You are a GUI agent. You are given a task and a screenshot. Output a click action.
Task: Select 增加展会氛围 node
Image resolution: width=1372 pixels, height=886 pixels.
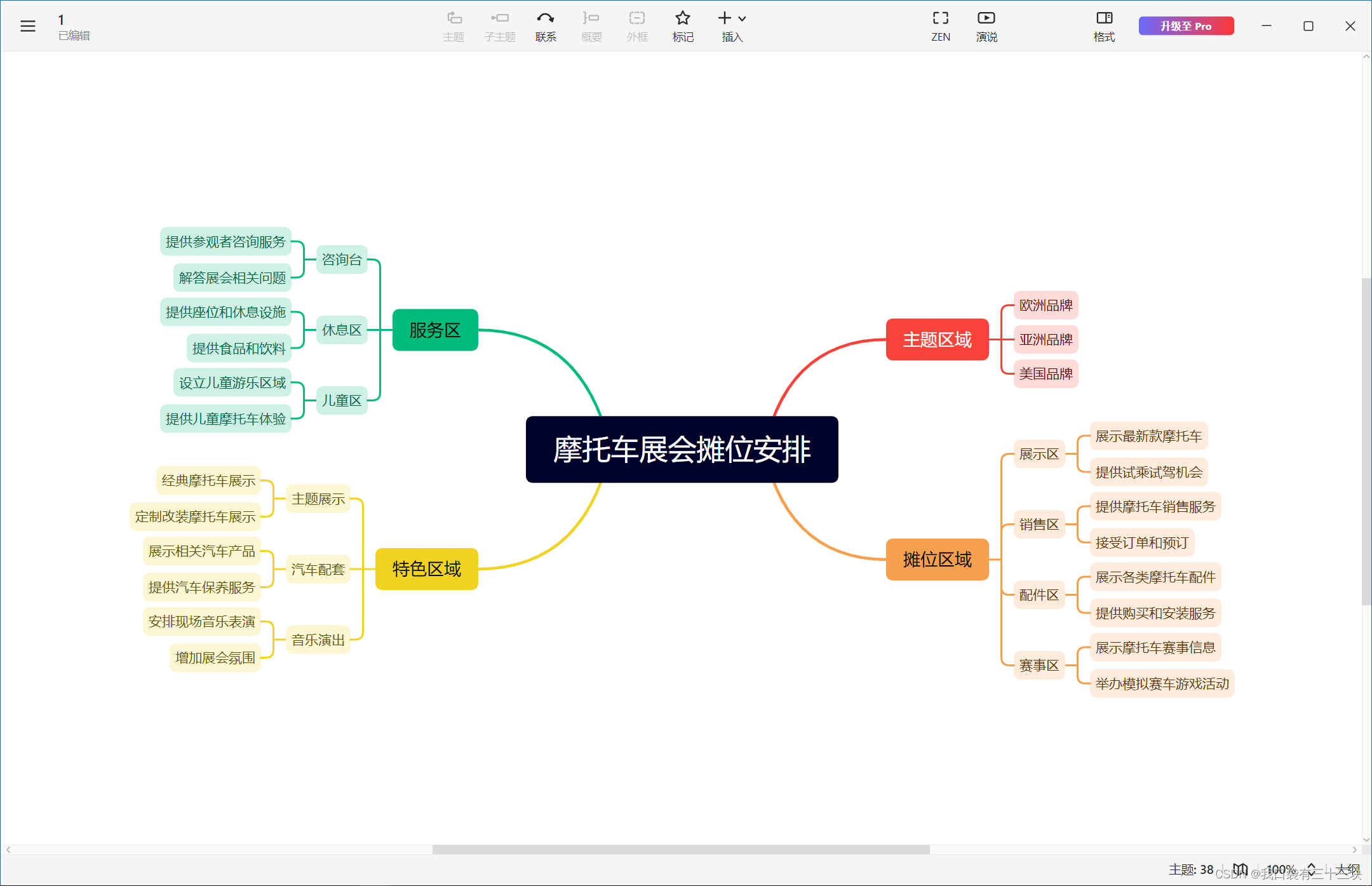coord(215,658)
